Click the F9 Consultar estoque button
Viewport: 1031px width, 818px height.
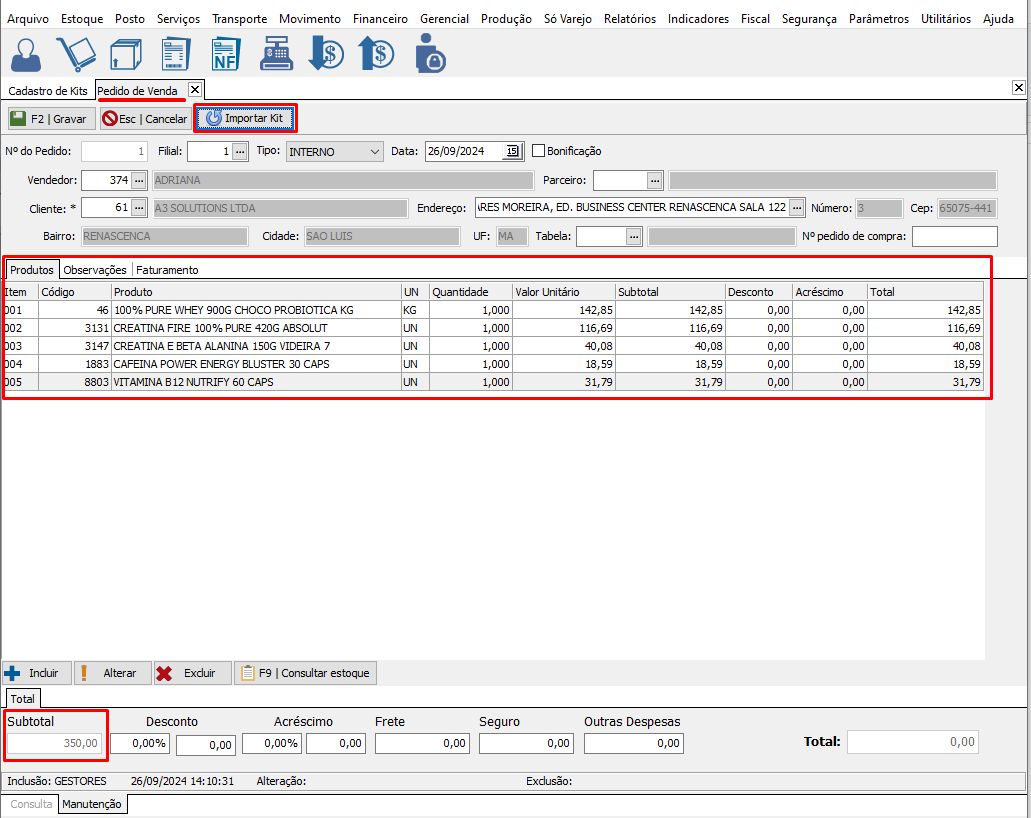(x=306, y=673)
